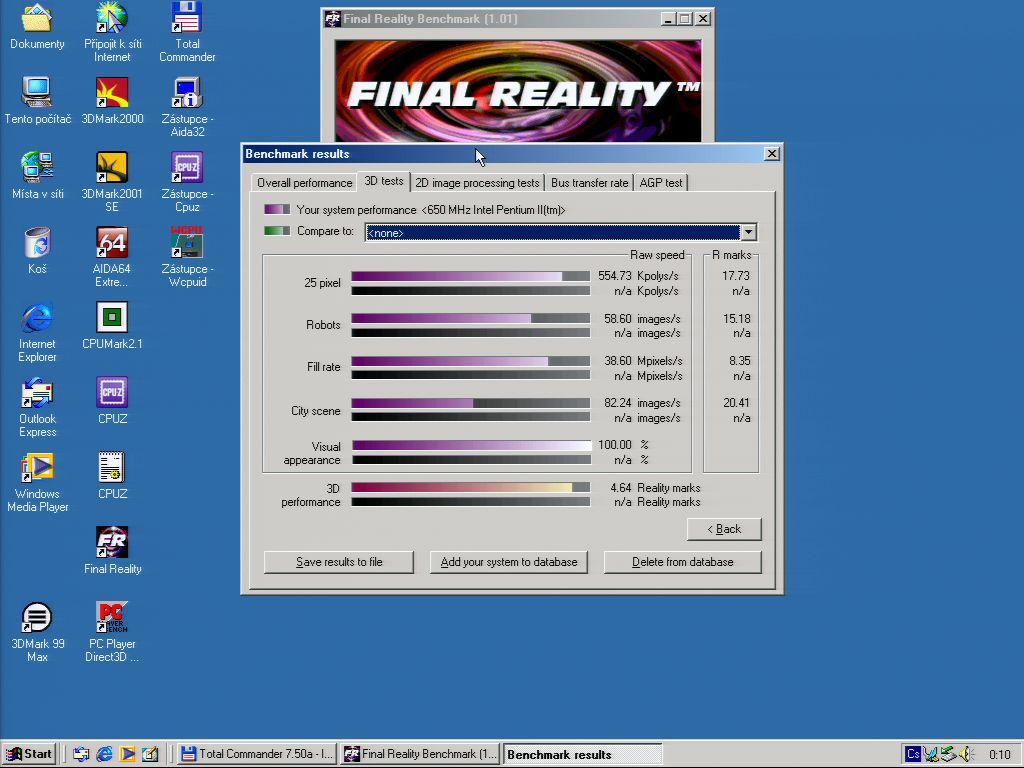1024x768 pixels.
Task: Click the Cs keyboard language indicator
Action: 913,754
